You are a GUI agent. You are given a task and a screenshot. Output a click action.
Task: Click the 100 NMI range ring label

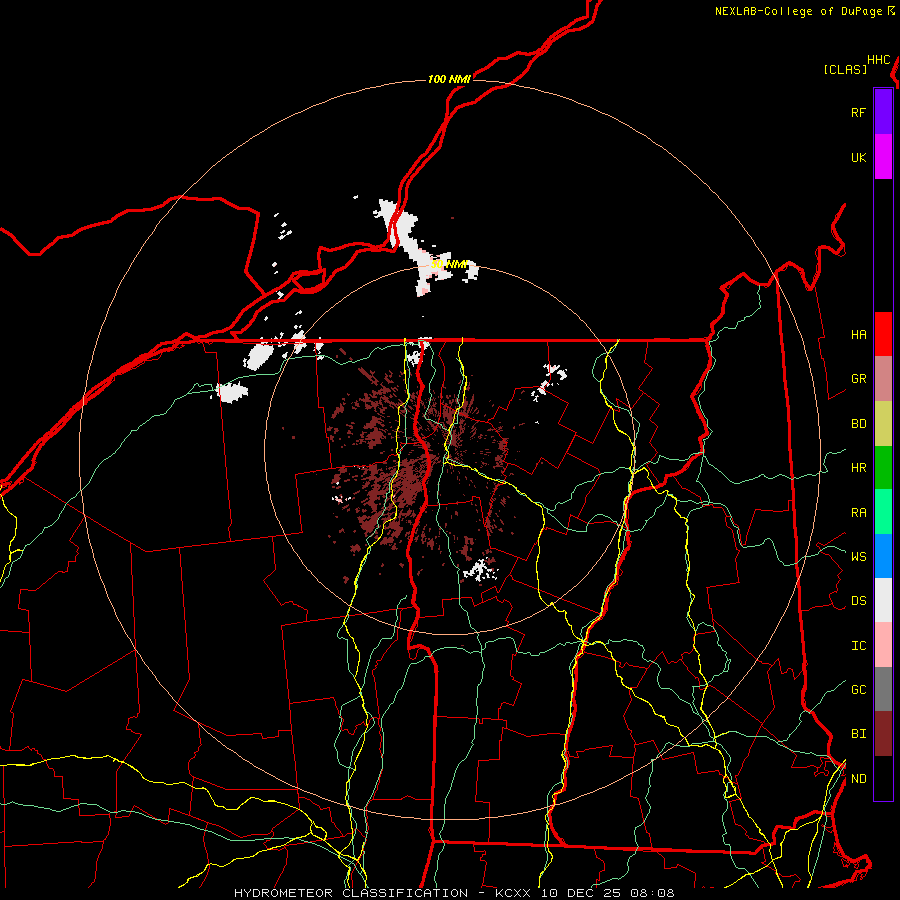449,79
